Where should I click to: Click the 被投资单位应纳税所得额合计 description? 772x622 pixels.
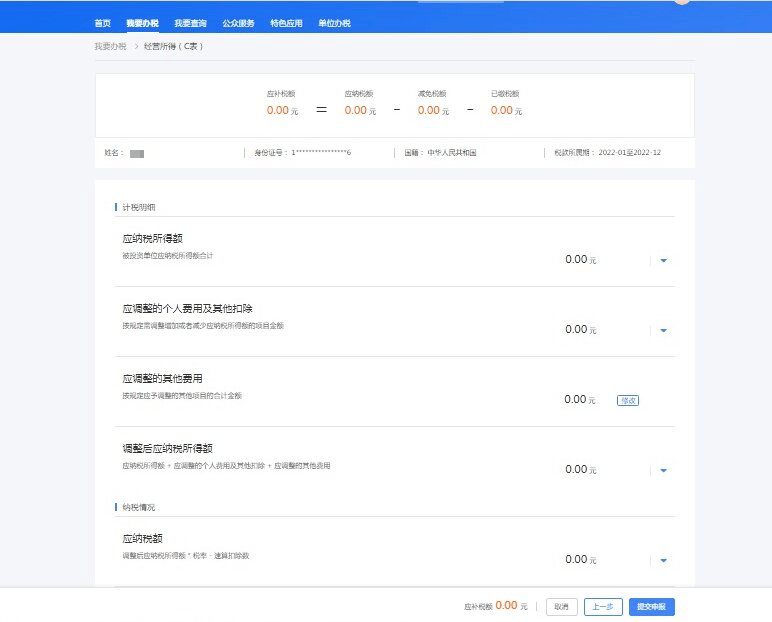click(167, 256)
